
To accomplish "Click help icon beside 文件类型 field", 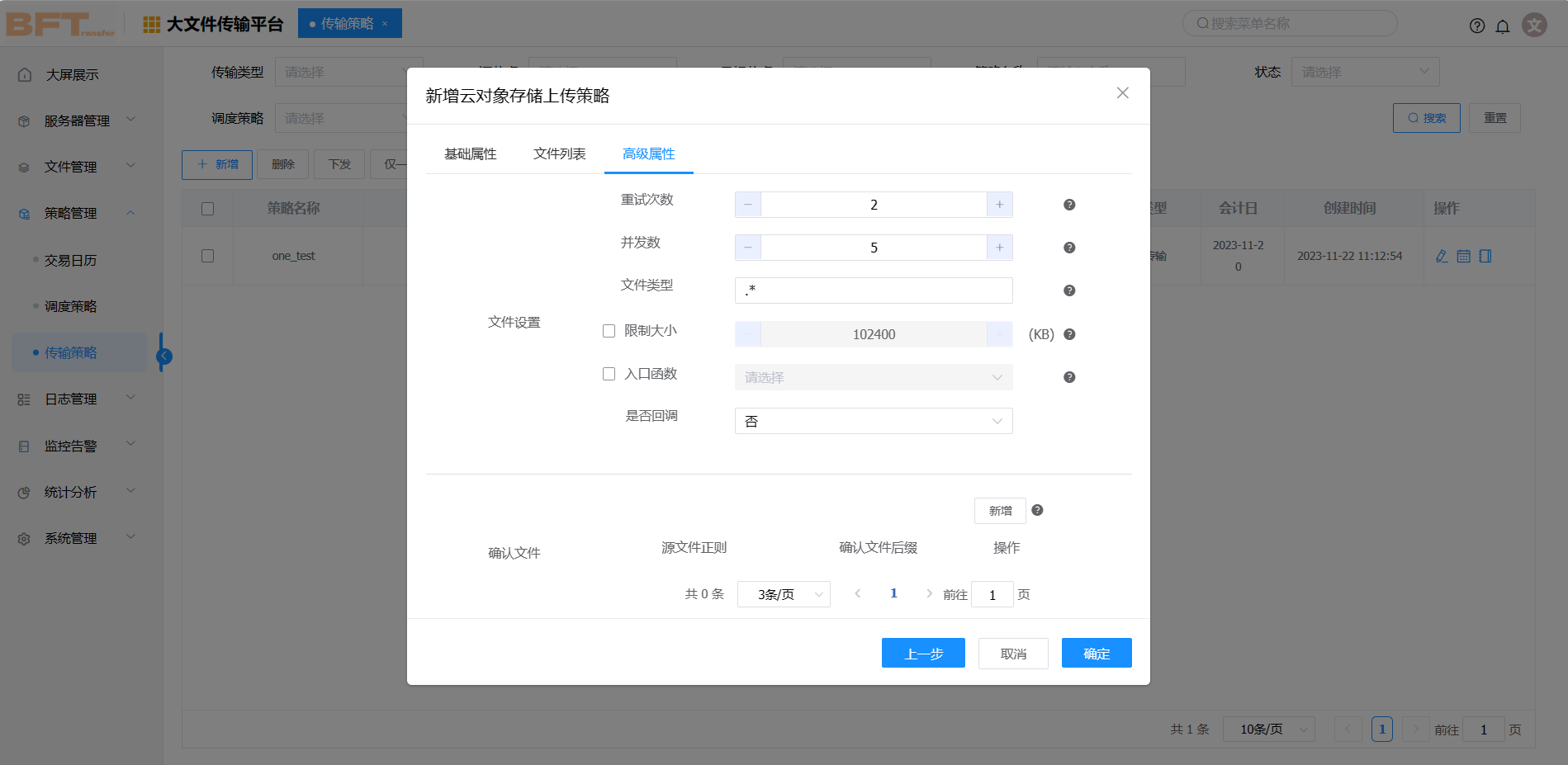I will tap(1069, 290).
